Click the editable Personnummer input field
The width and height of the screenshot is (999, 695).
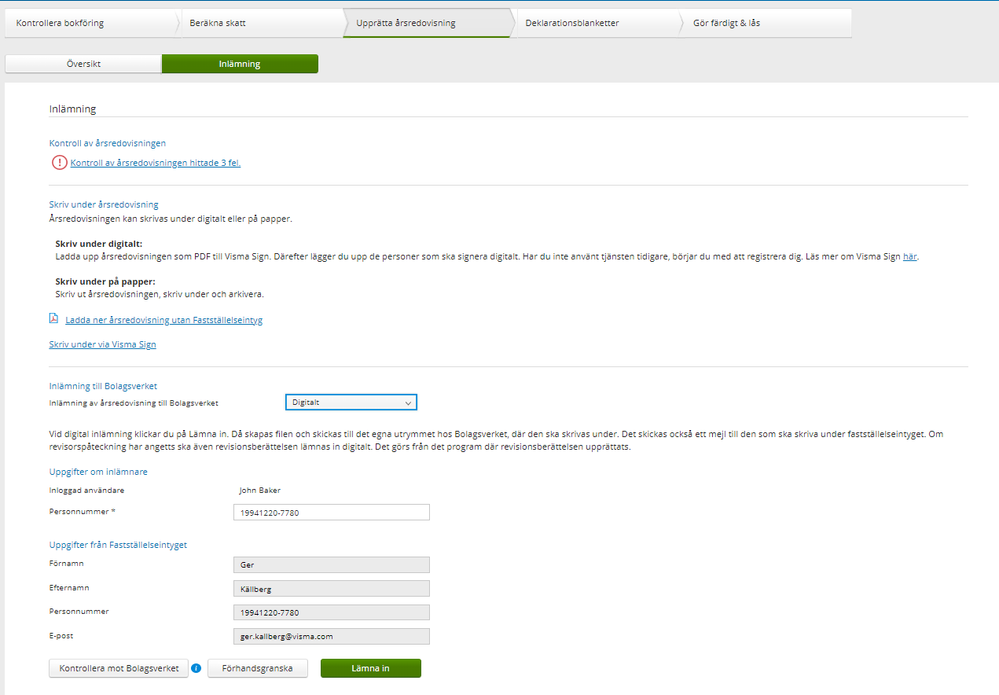[330, 512]
